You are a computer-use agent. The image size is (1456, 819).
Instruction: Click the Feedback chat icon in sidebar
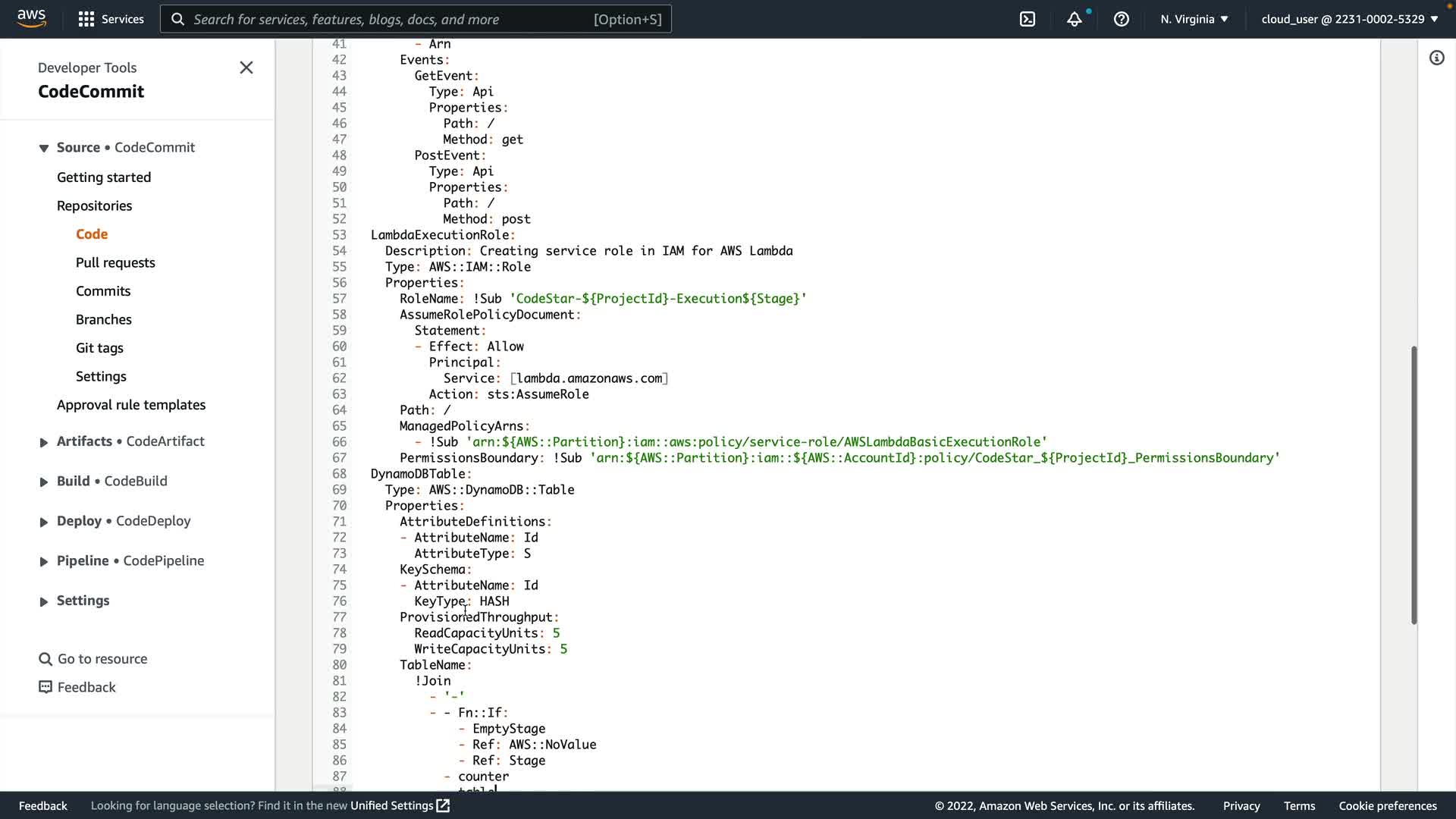[x=45, y=687]
